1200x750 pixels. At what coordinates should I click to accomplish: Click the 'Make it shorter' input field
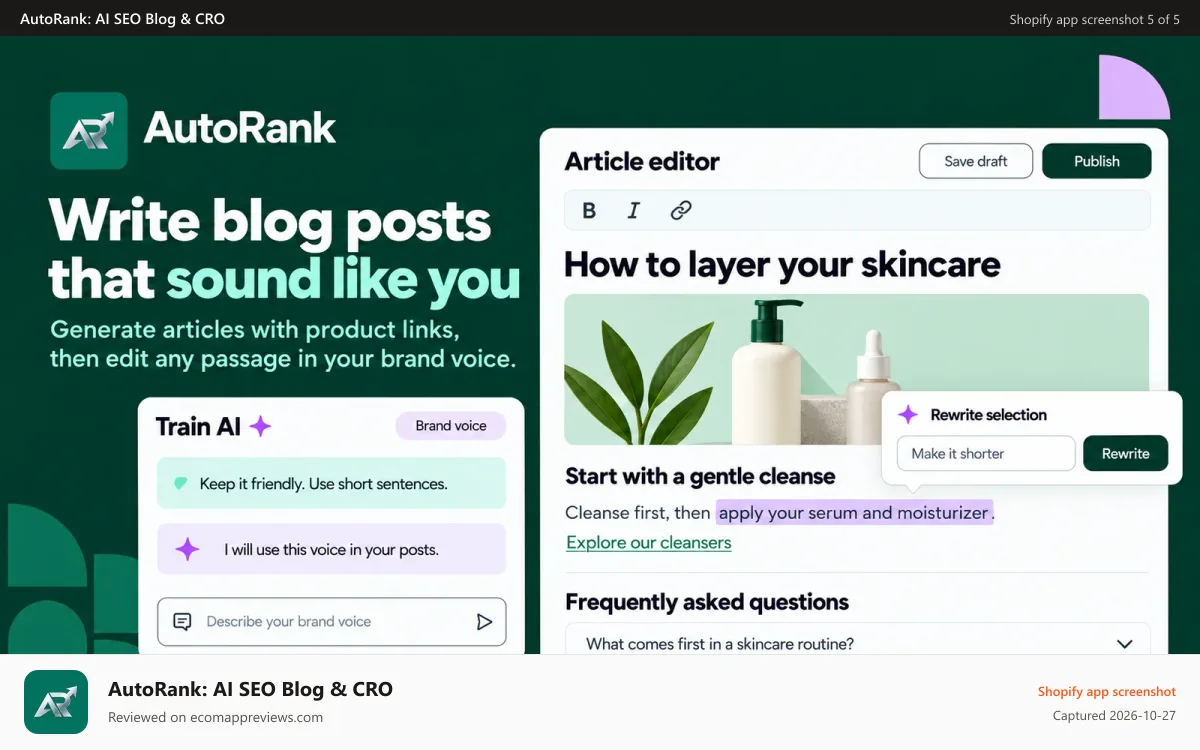(986, 453)
